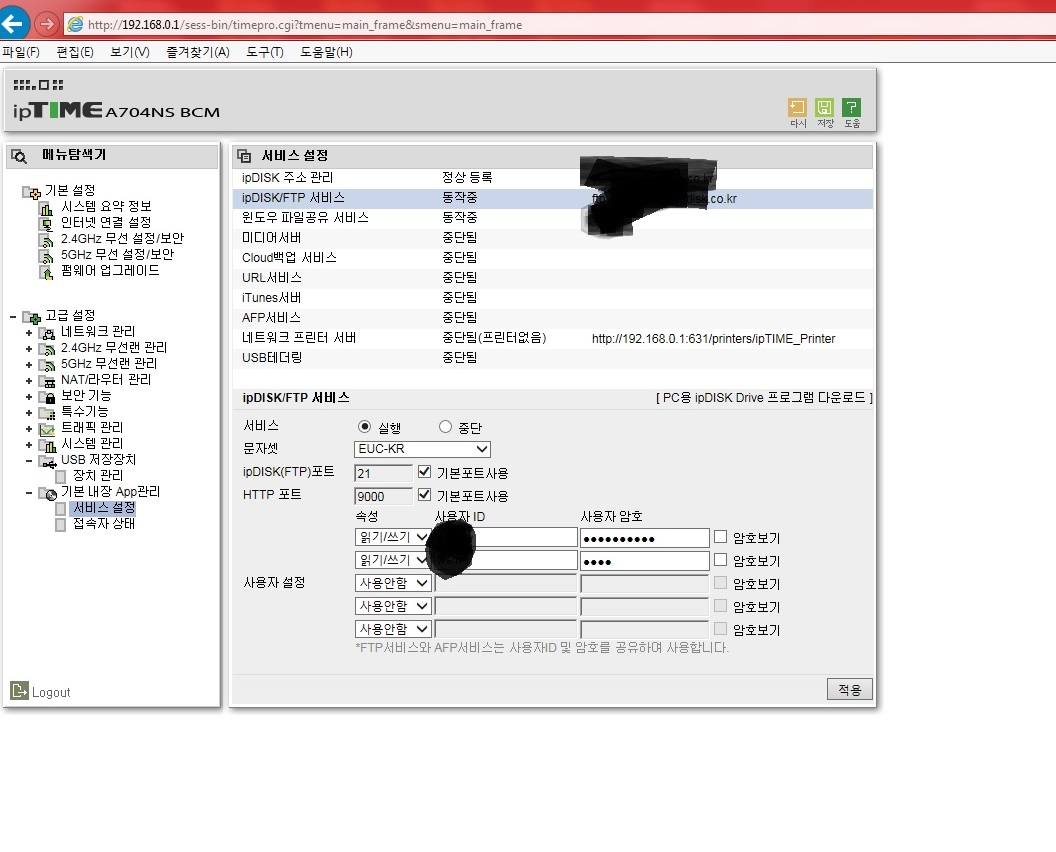The height and width of the screenshot is (852, 1056).
Task: Click the 시스템 요약 정보 icon
Action: 46,207
